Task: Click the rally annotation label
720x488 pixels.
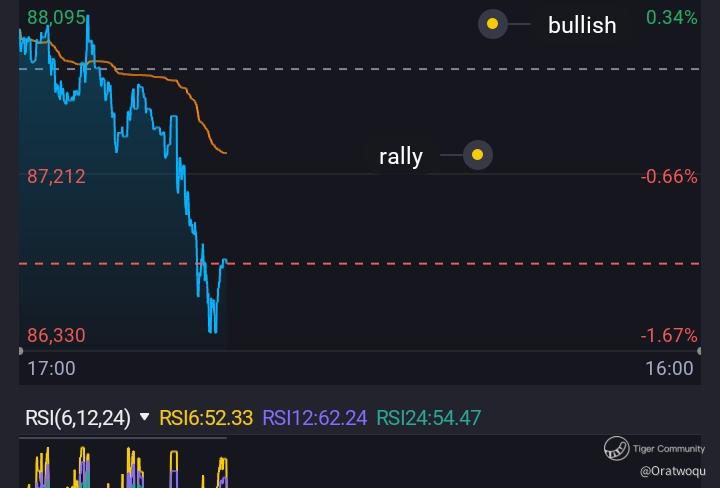Action: (400, 157)
